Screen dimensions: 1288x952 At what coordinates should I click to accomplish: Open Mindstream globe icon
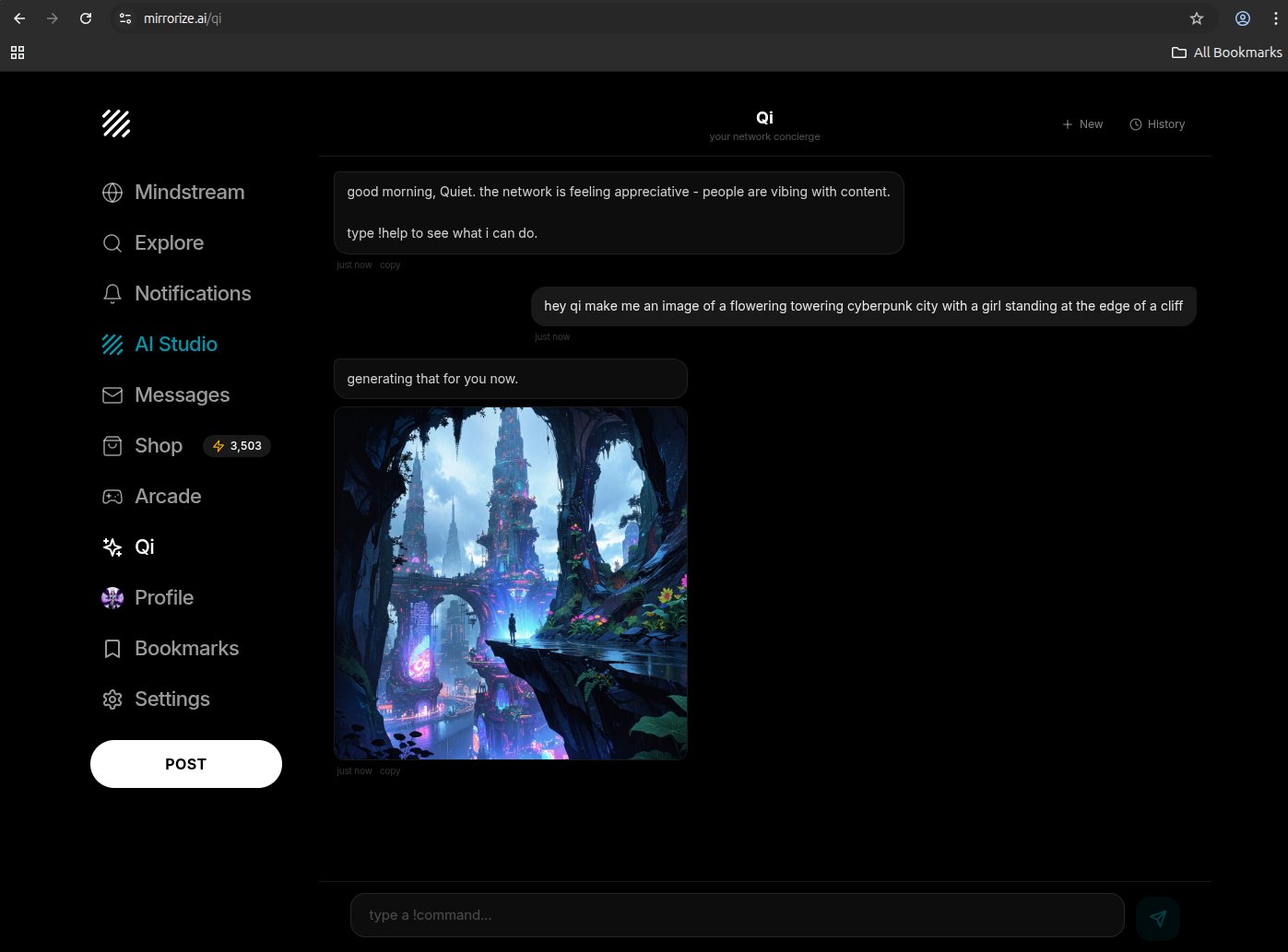[112, 193]
